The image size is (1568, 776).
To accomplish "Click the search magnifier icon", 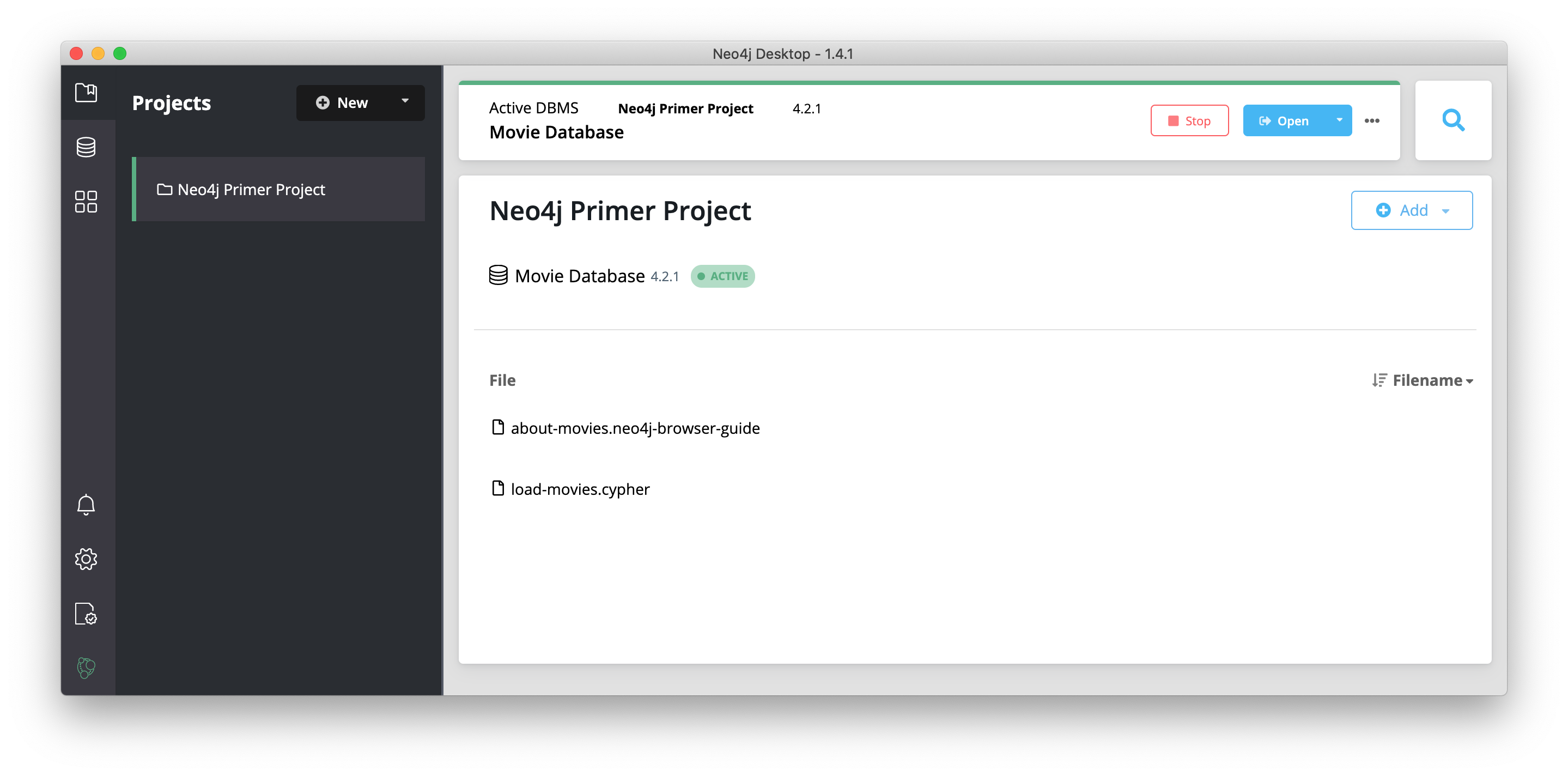I will coord(1453,120).
